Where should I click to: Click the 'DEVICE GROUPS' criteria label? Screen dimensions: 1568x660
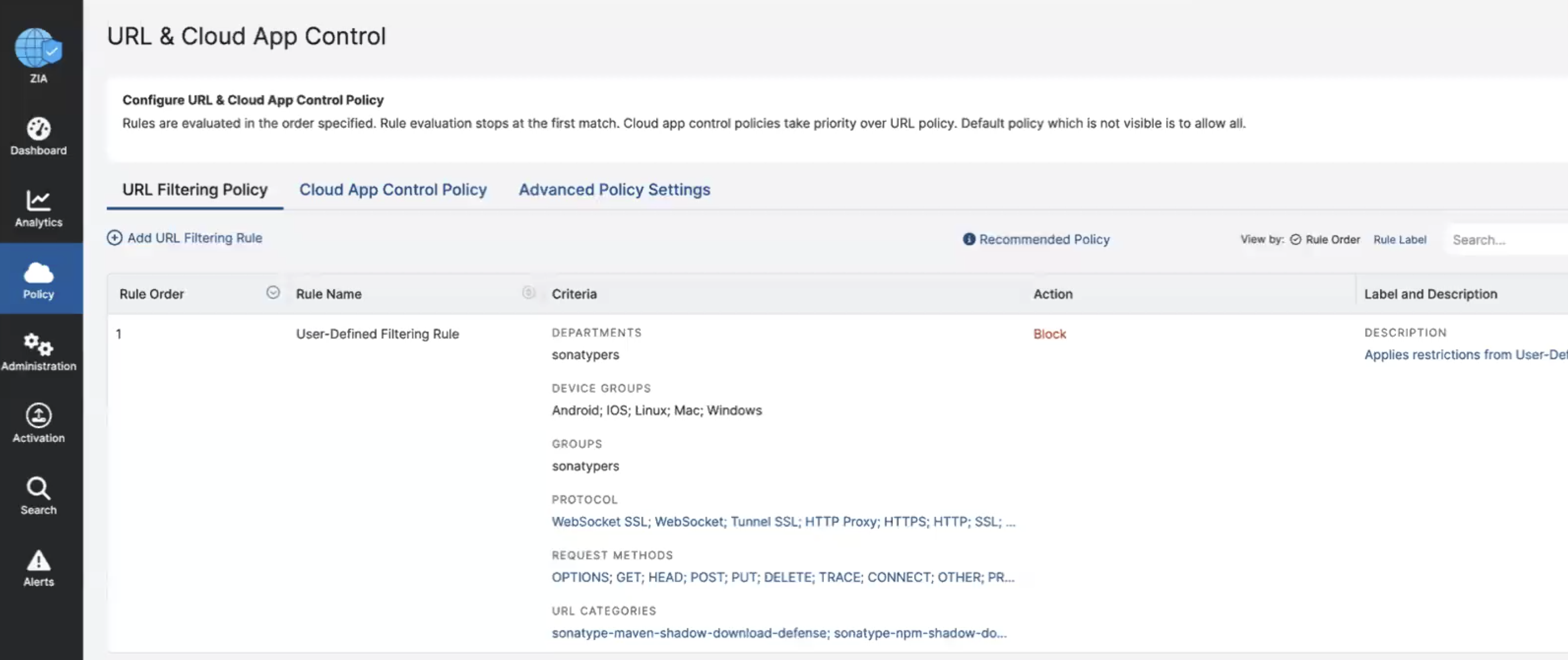pos(601,388)
